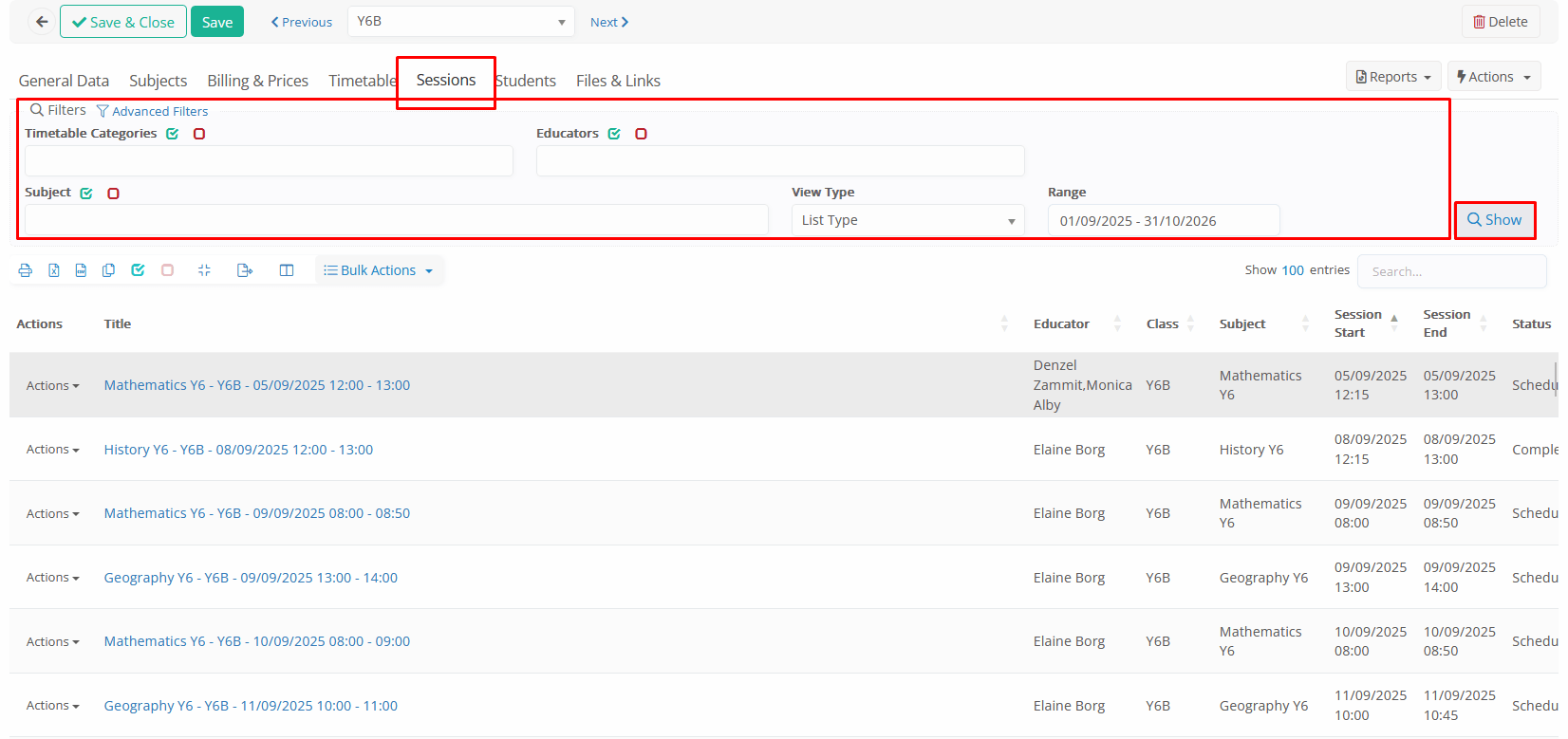Switch to the Billing & Prices tab
The height and width of the screenshot is (739, 1568).
point(257,81)
